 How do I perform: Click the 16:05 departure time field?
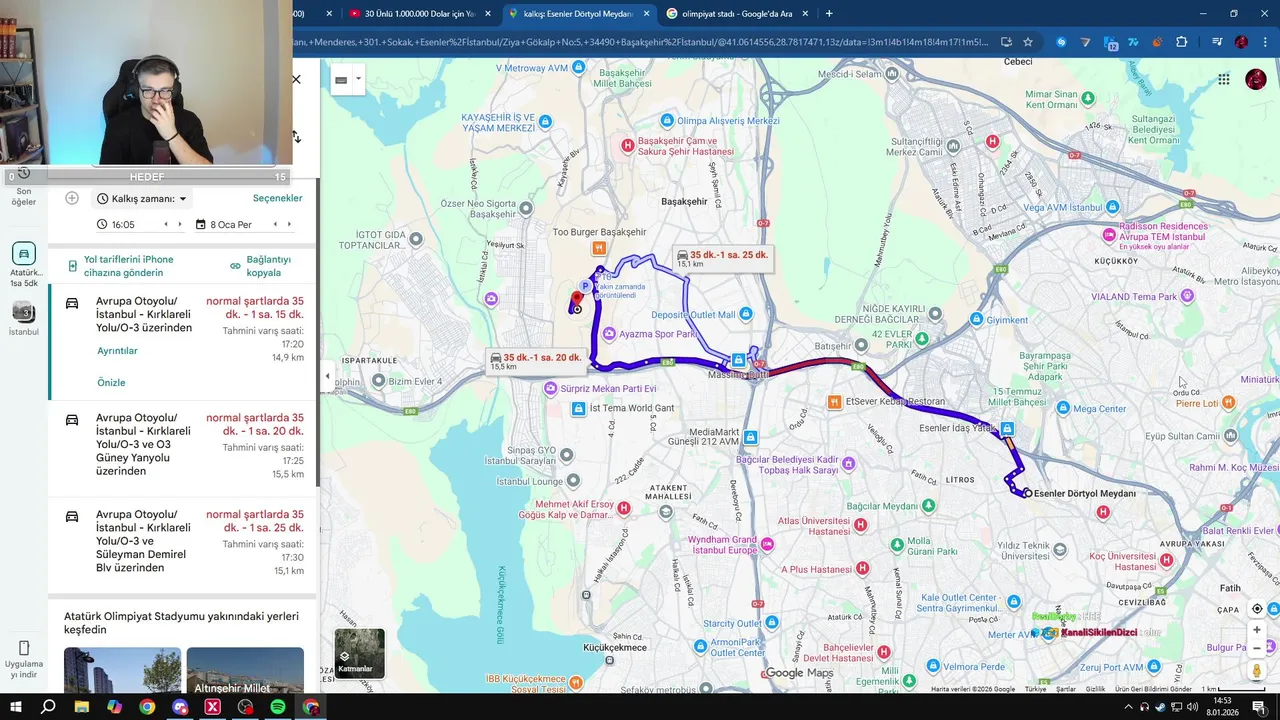(123, 225)
